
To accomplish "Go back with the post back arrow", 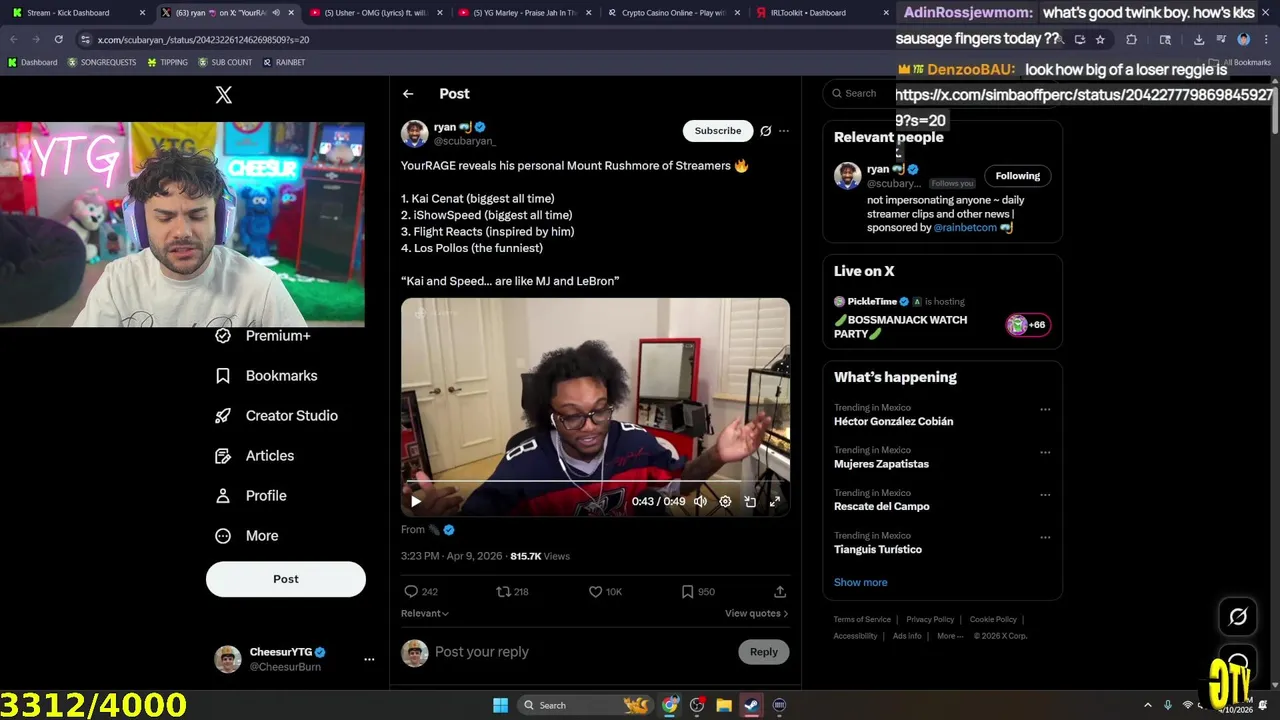I will [408, 94].
